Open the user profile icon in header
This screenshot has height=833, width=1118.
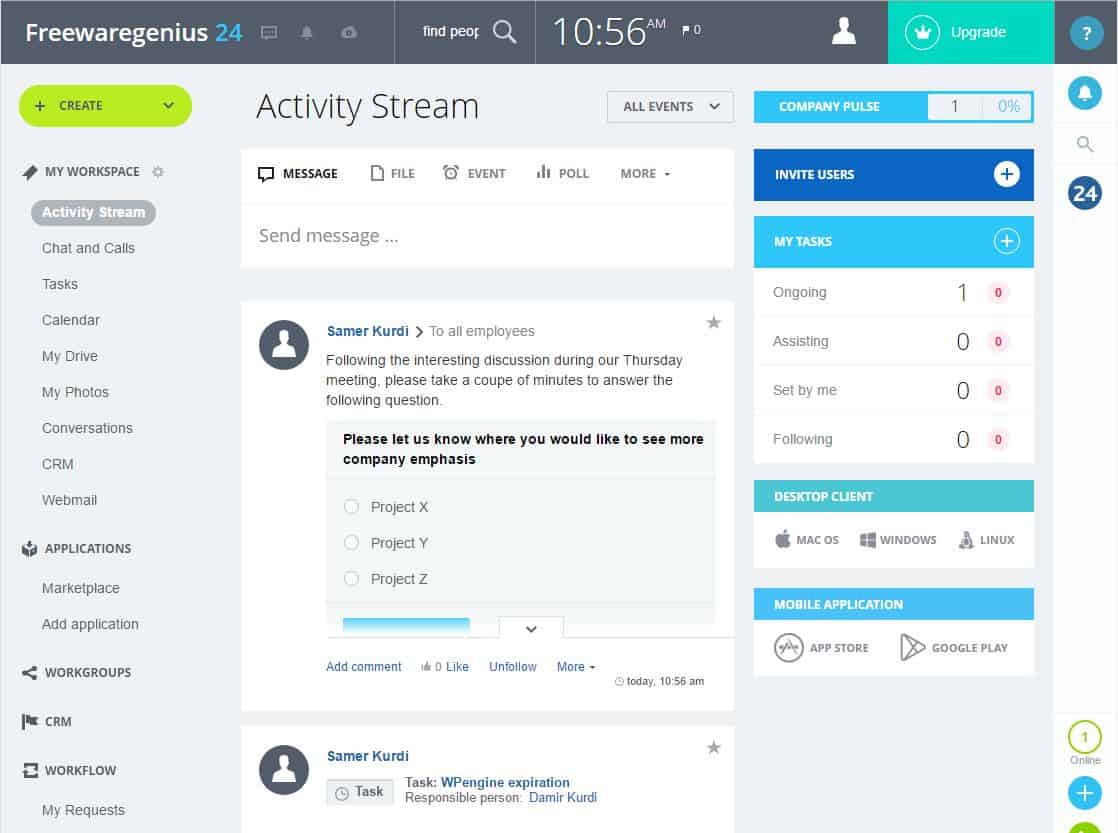pos(844,32)
